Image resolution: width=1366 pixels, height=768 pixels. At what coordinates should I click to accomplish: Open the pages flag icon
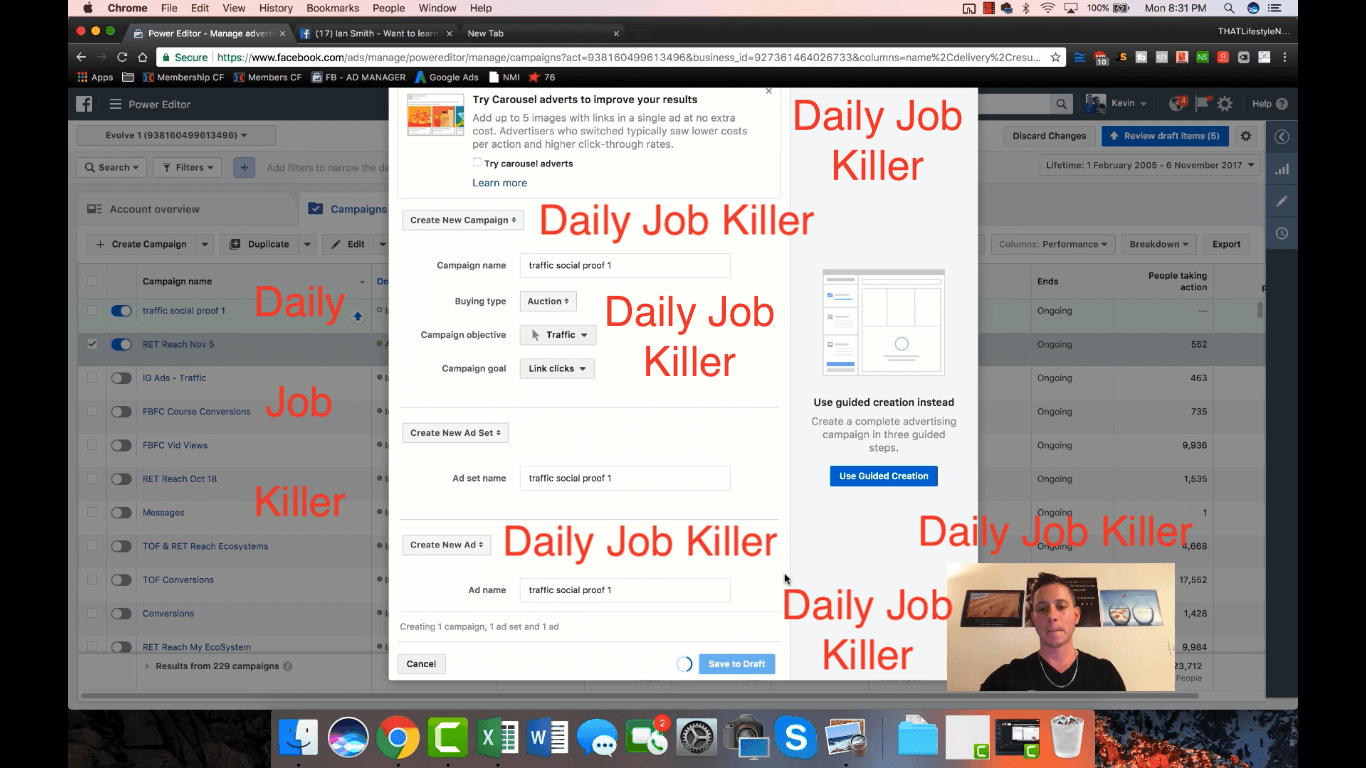pos(1202,104)
